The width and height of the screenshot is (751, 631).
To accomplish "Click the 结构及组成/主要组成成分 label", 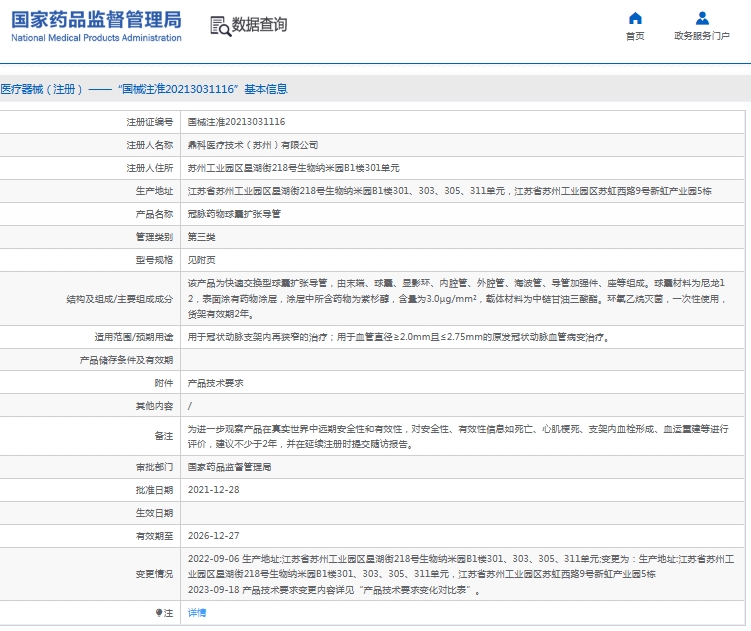I will pyautogui.click(x=120, y=299).
